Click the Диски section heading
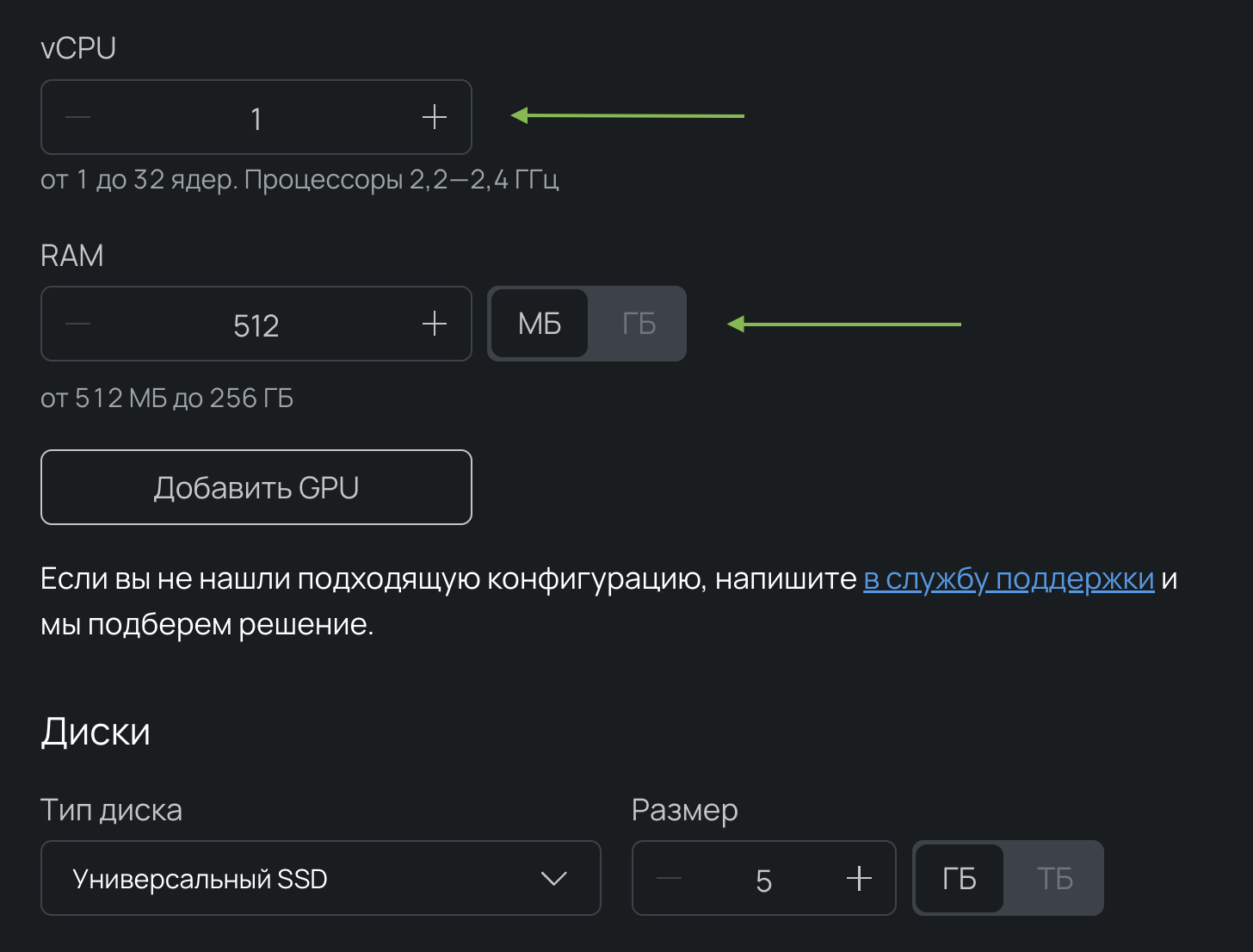 pos(96,732)
